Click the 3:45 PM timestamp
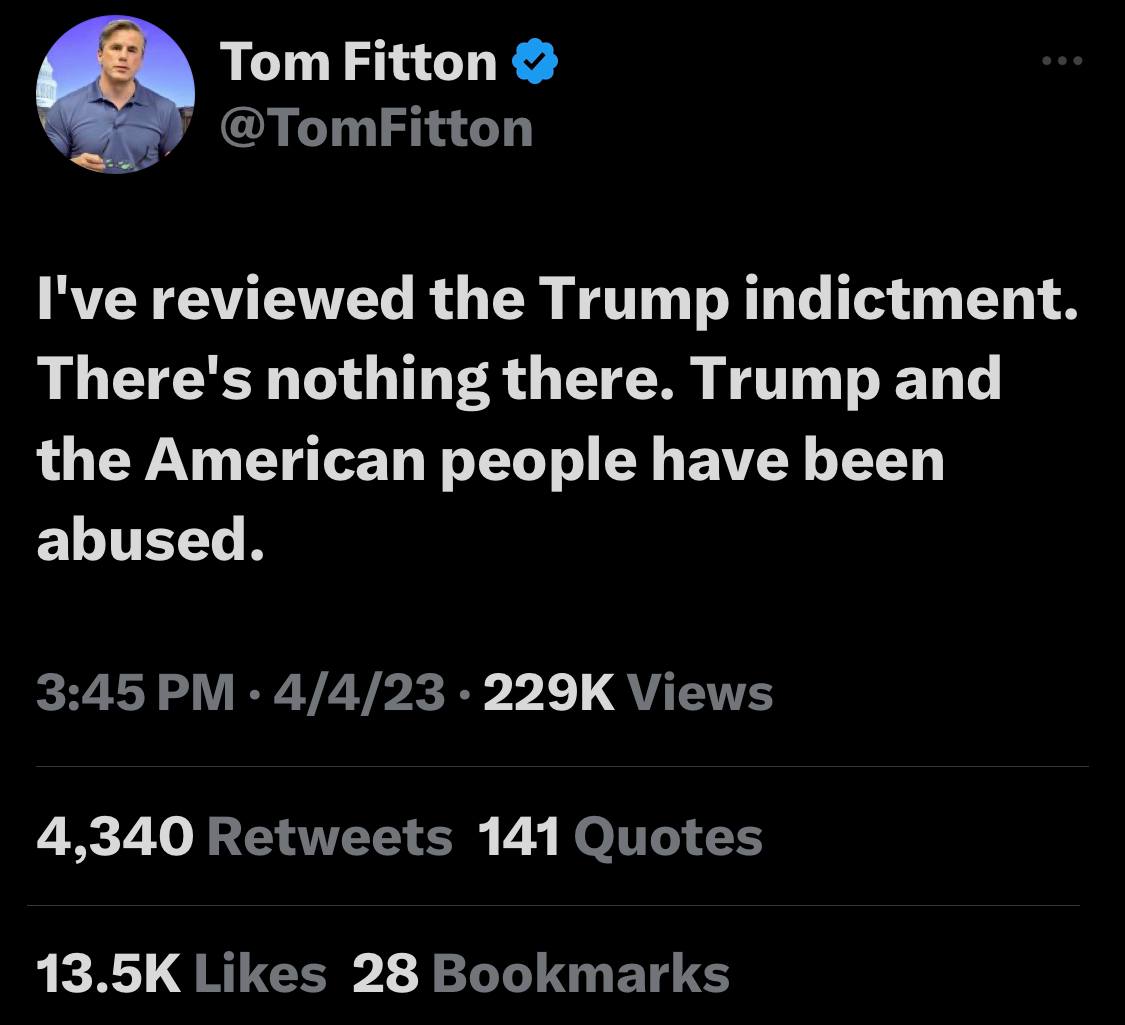Image resolution: width=1125 pixels, height=1025 pixels. click(136, 693)
